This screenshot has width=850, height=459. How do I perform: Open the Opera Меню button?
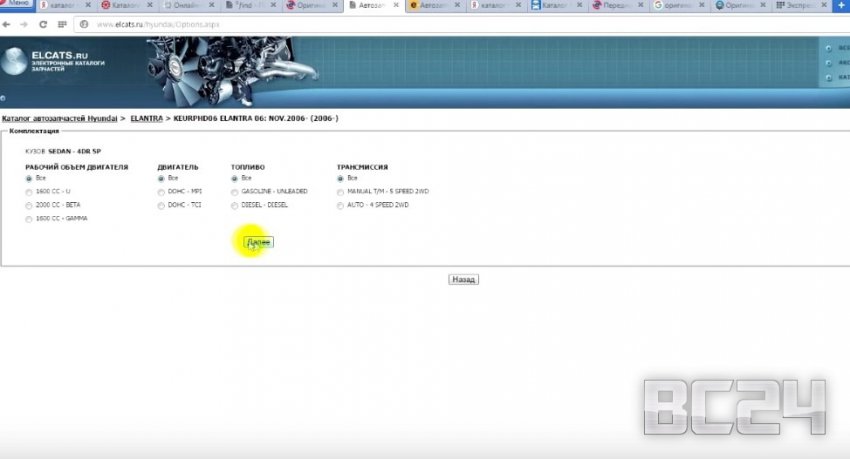click(17, 5)
